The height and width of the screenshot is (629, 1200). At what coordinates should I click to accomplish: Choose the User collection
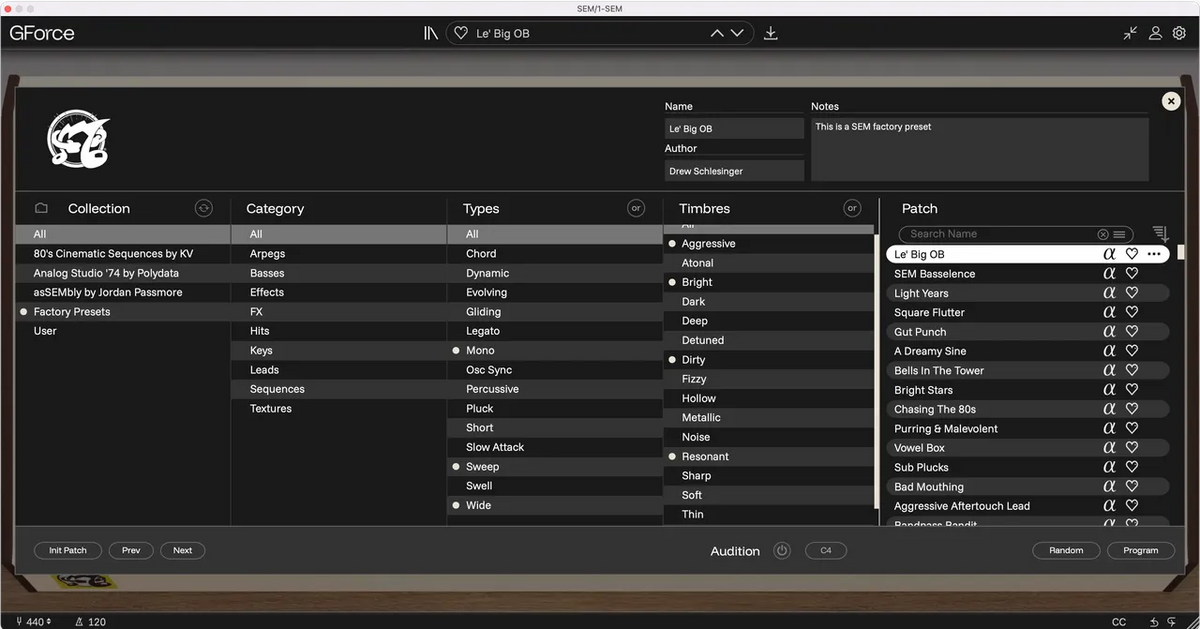tap(123, 331)
